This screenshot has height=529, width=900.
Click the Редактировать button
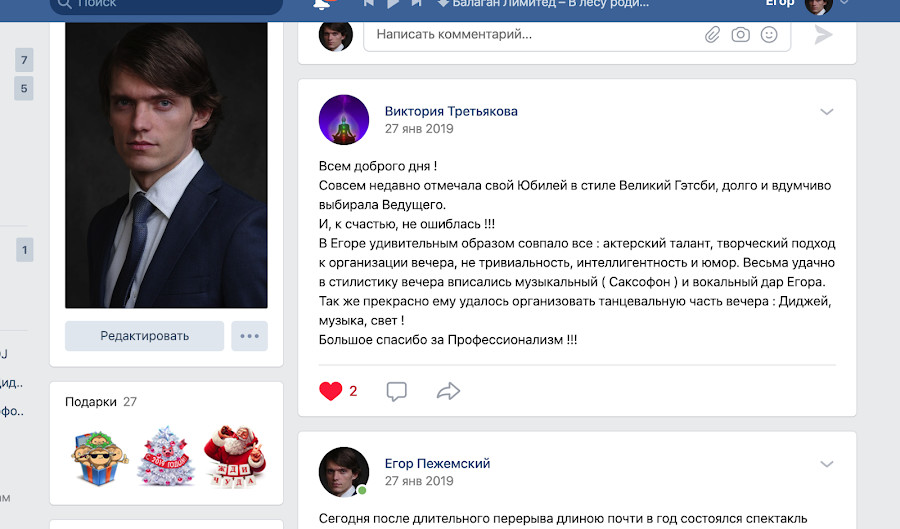[x=144, y=336]
